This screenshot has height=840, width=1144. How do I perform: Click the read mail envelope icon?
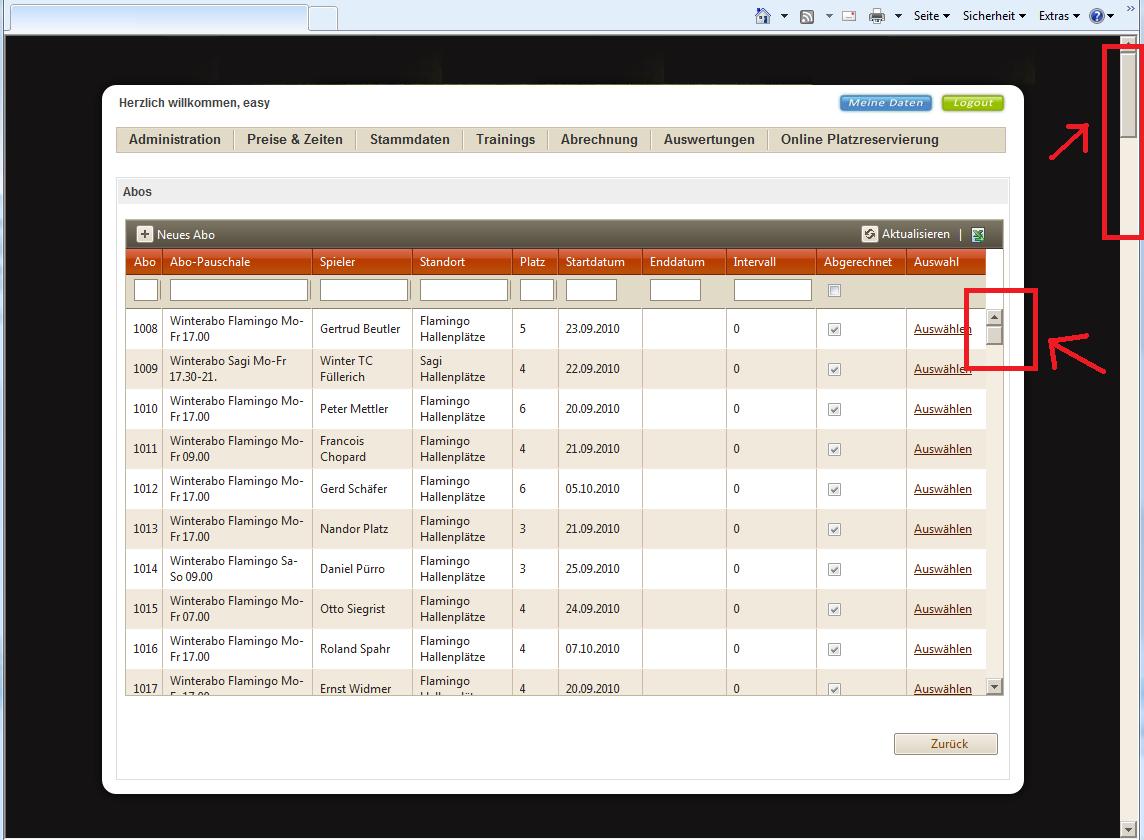(x=849, y=15)
